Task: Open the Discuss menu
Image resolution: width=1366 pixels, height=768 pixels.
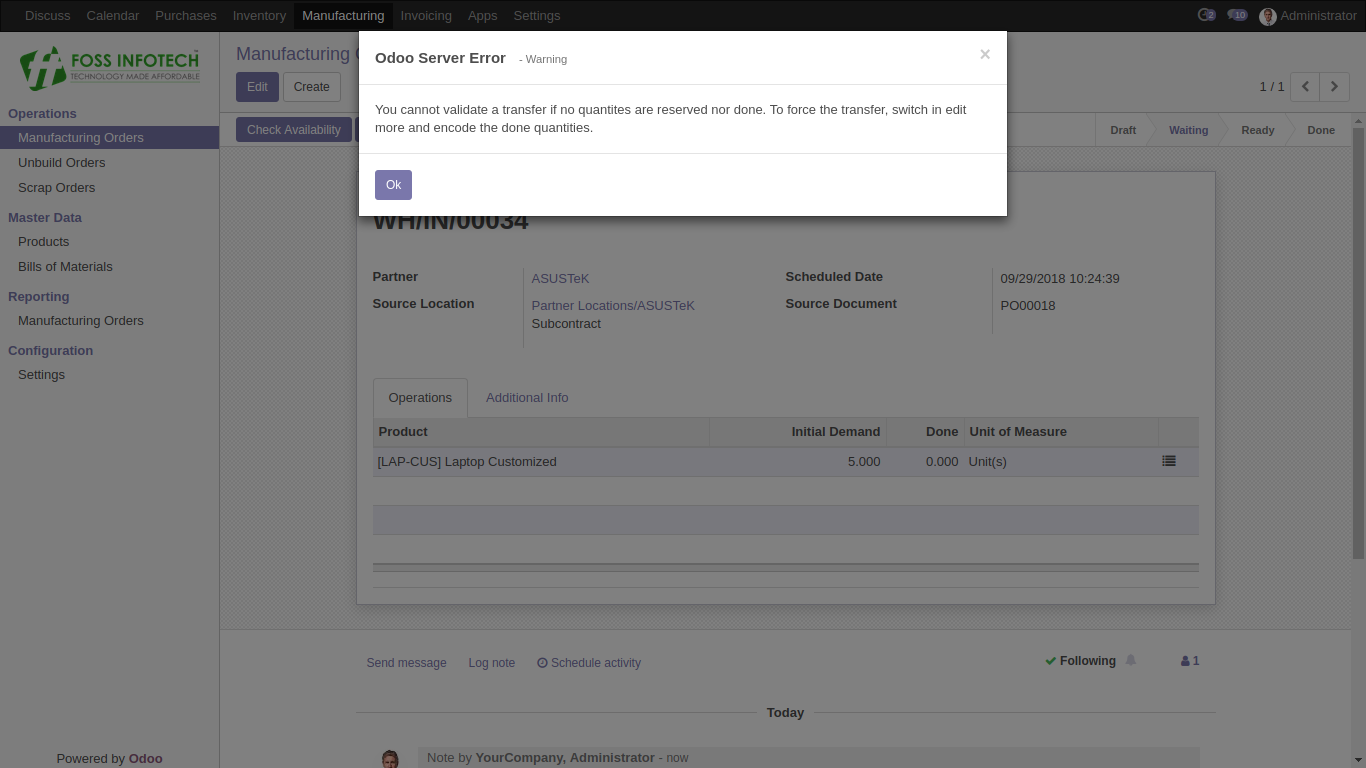Action: point(48,16)
